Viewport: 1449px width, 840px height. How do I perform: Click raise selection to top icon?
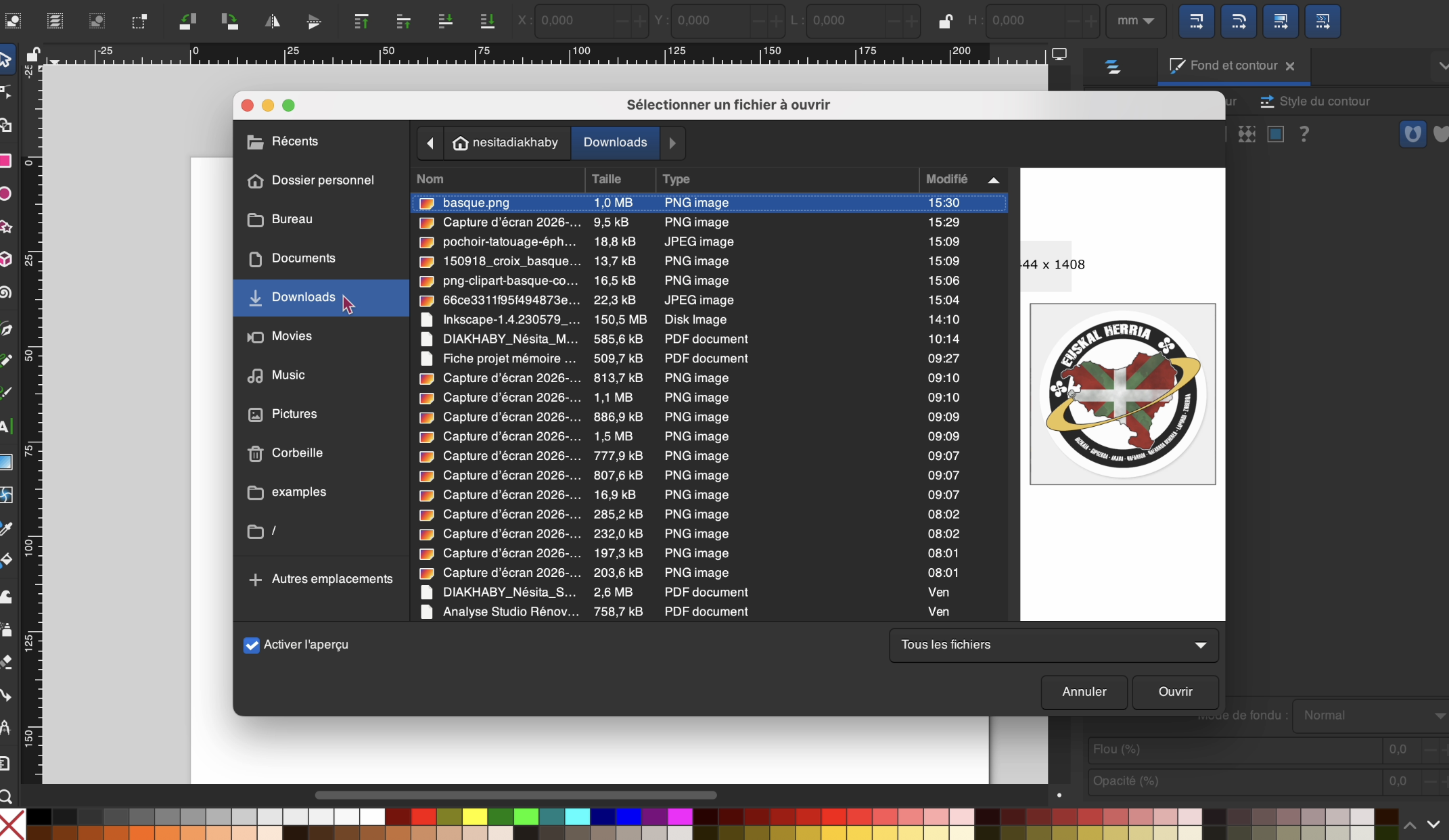361,22
